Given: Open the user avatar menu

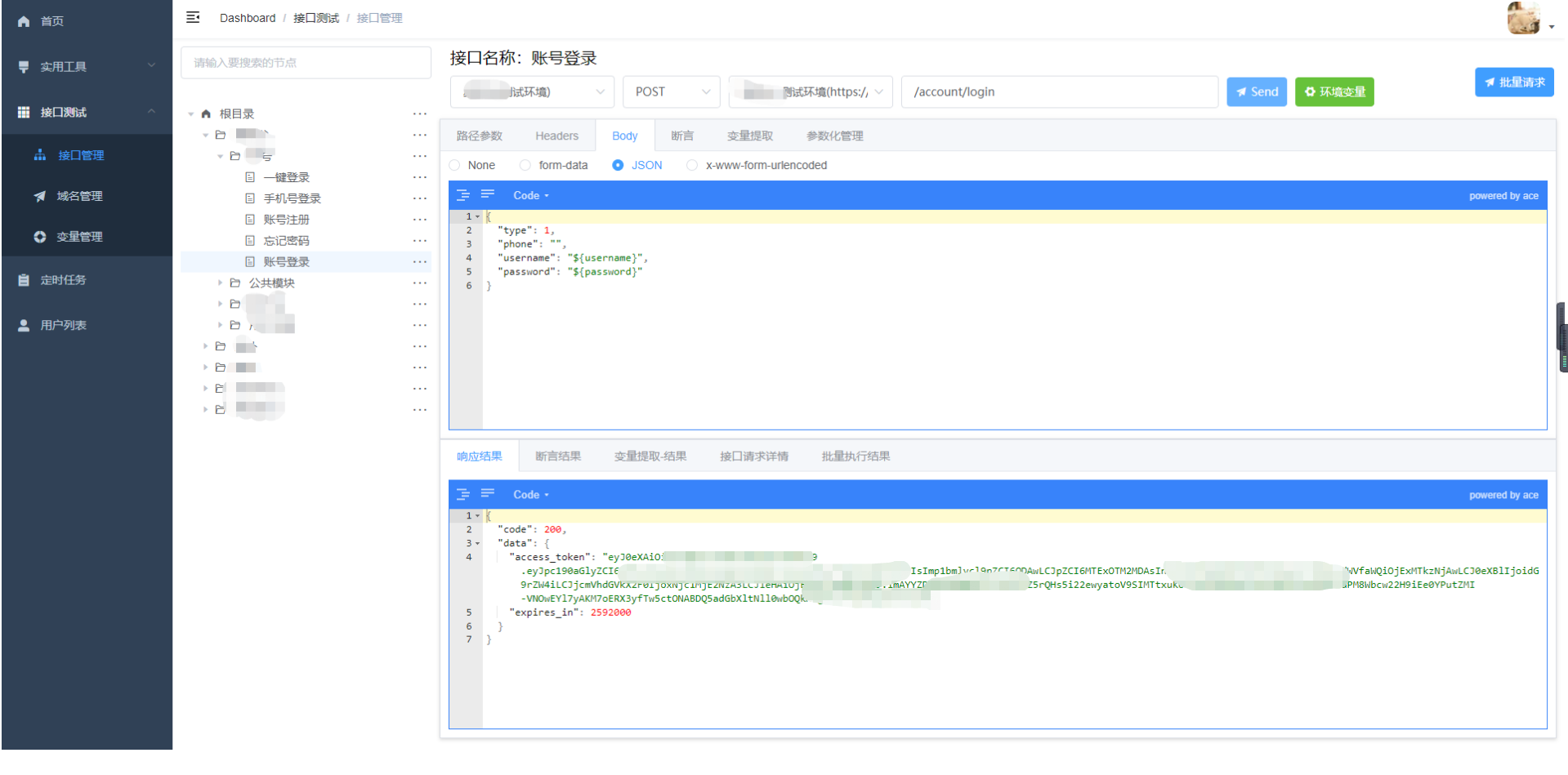Looking at the screenshot, I should point(1530,18).
